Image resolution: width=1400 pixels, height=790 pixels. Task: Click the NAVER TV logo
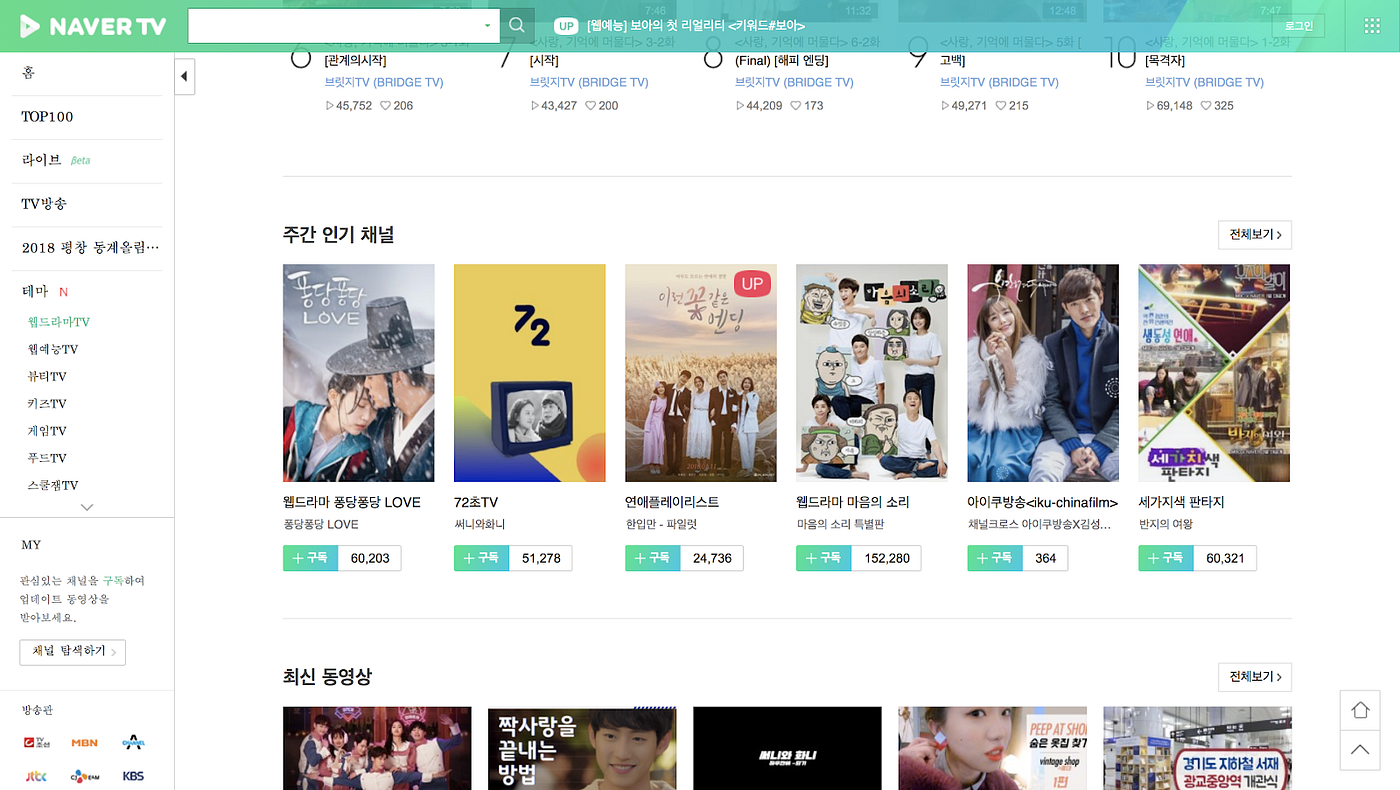pyautogui.click(x=93, y=26)
